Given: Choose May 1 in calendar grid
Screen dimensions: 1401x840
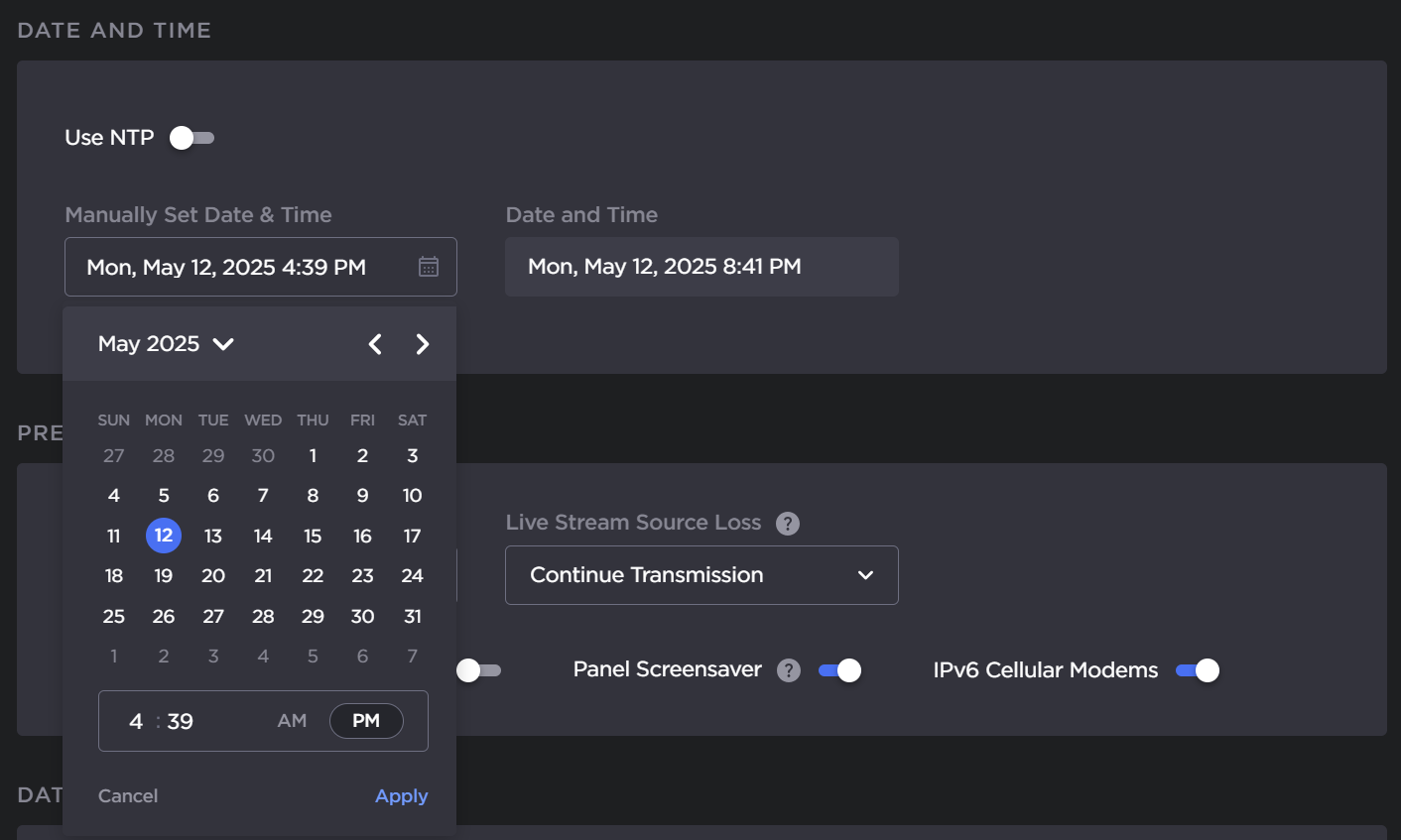Looking at the screenshot, I should [313, 456].
